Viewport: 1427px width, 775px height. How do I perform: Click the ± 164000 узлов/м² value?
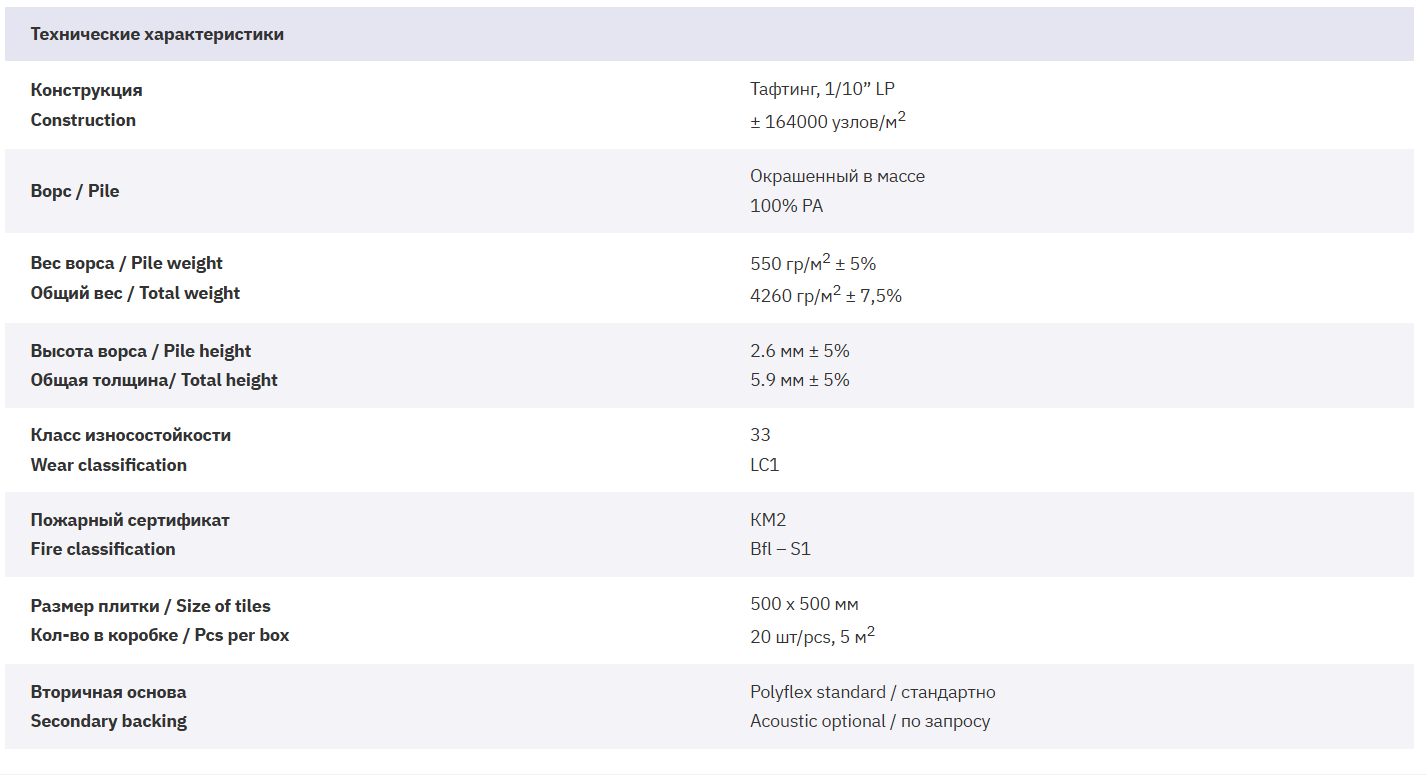[828, 121]
